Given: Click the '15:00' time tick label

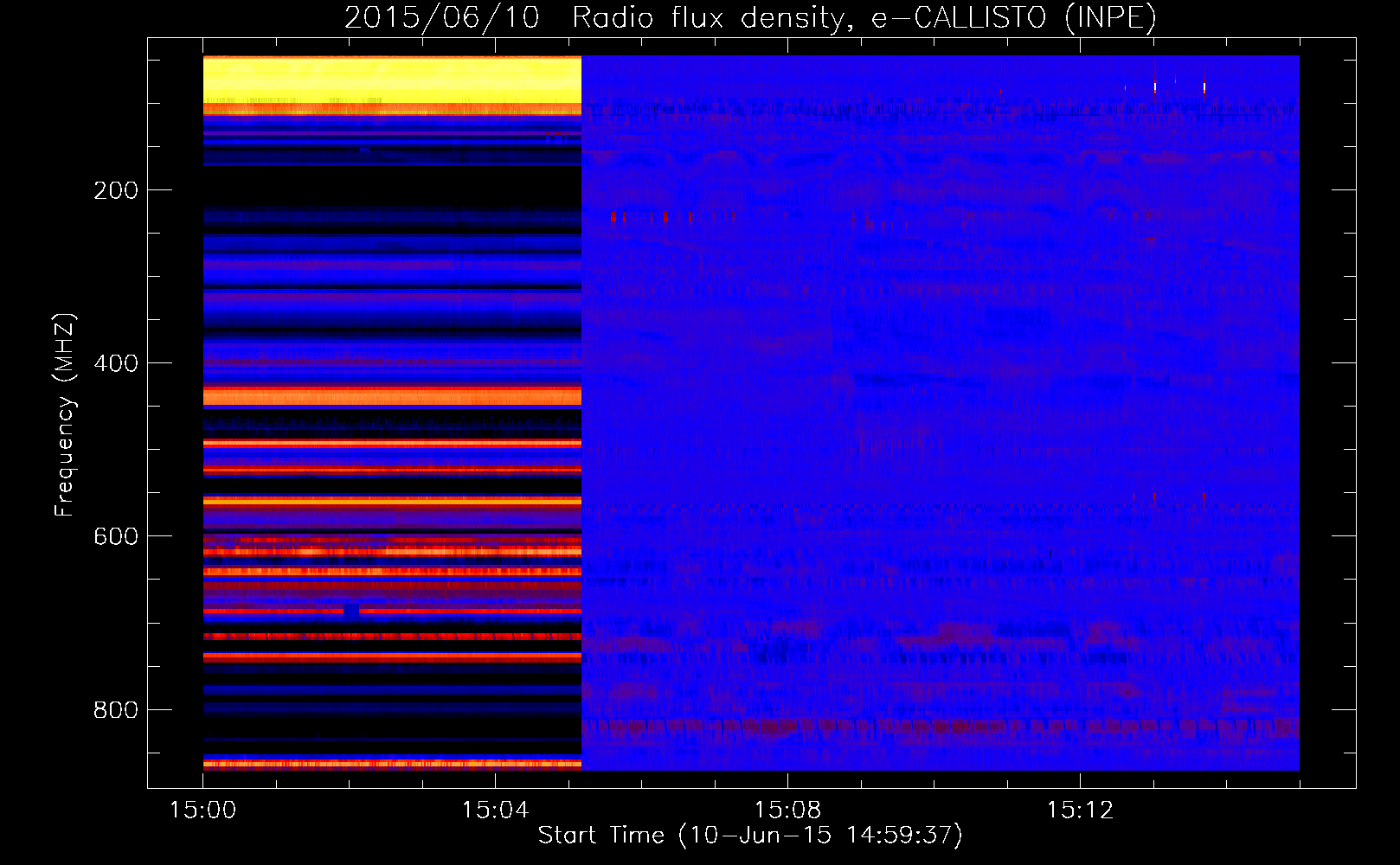Looking at the screenshot, I should point(202,810).
